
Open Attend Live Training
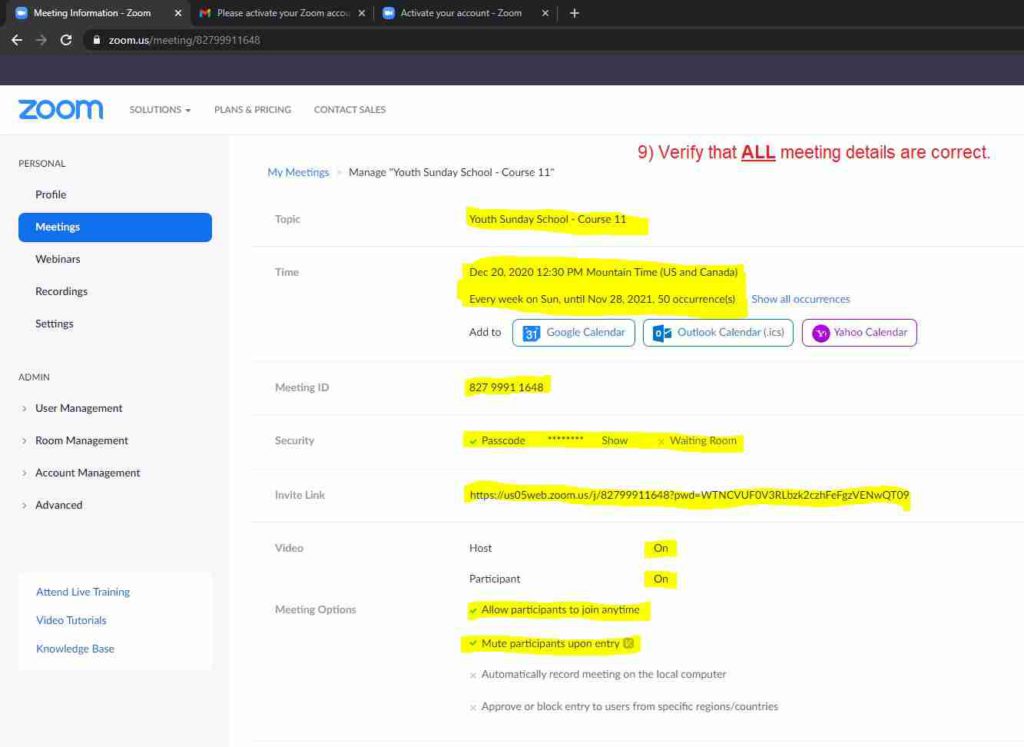coord(83,592)
